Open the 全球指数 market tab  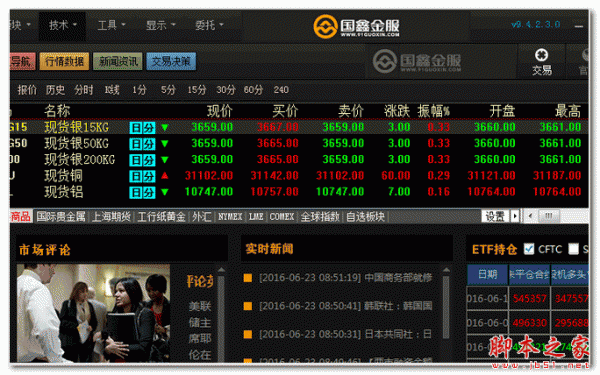pos(320,217)
